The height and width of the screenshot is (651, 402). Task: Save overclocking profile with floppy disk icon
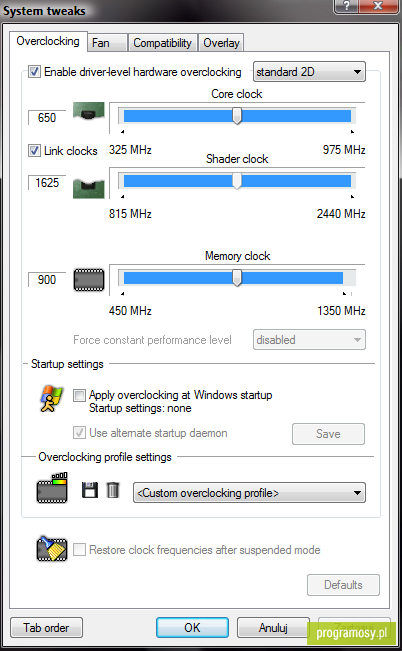(x=90, y=490)
